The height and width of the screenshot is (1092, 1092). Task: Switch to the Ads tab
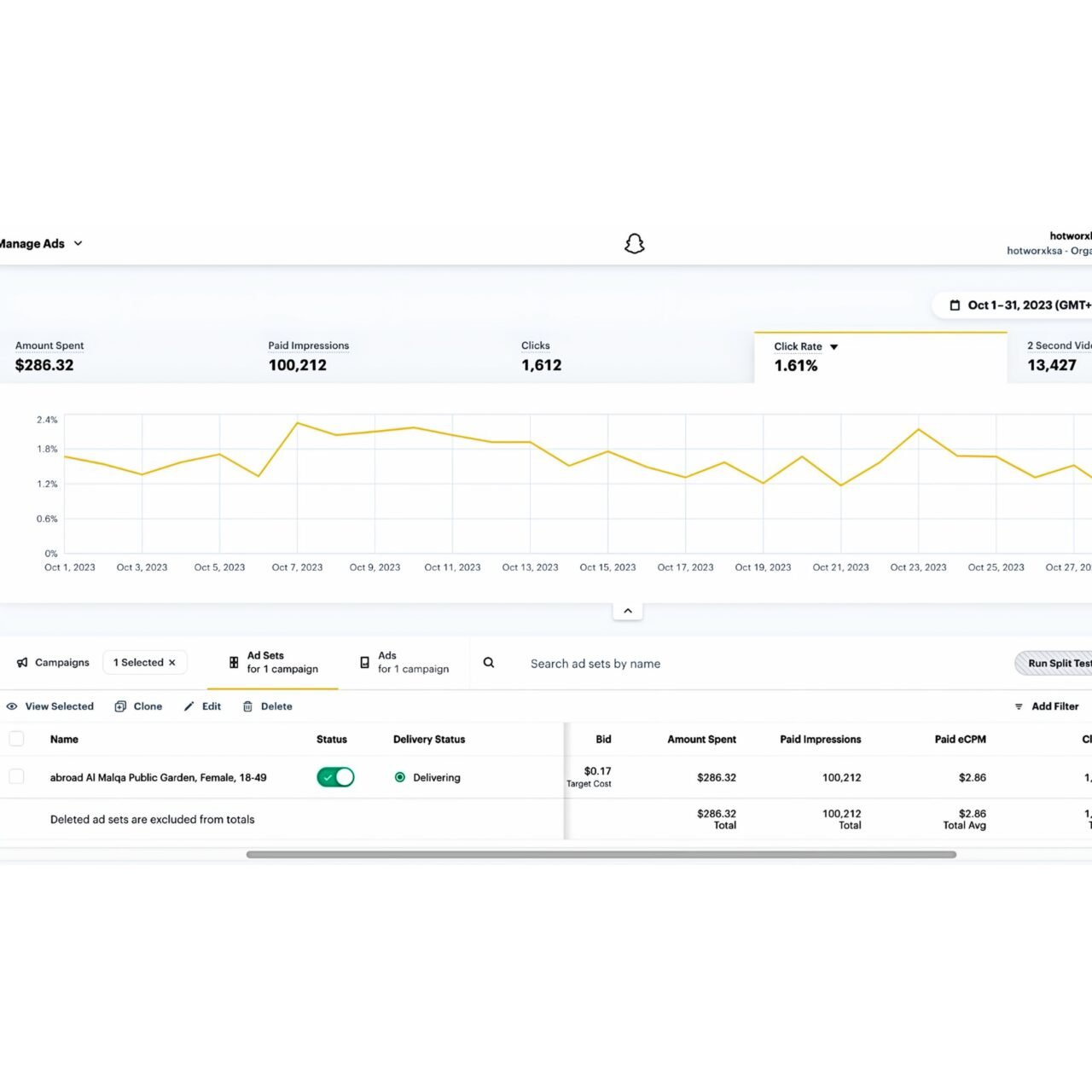click(404, 663)
